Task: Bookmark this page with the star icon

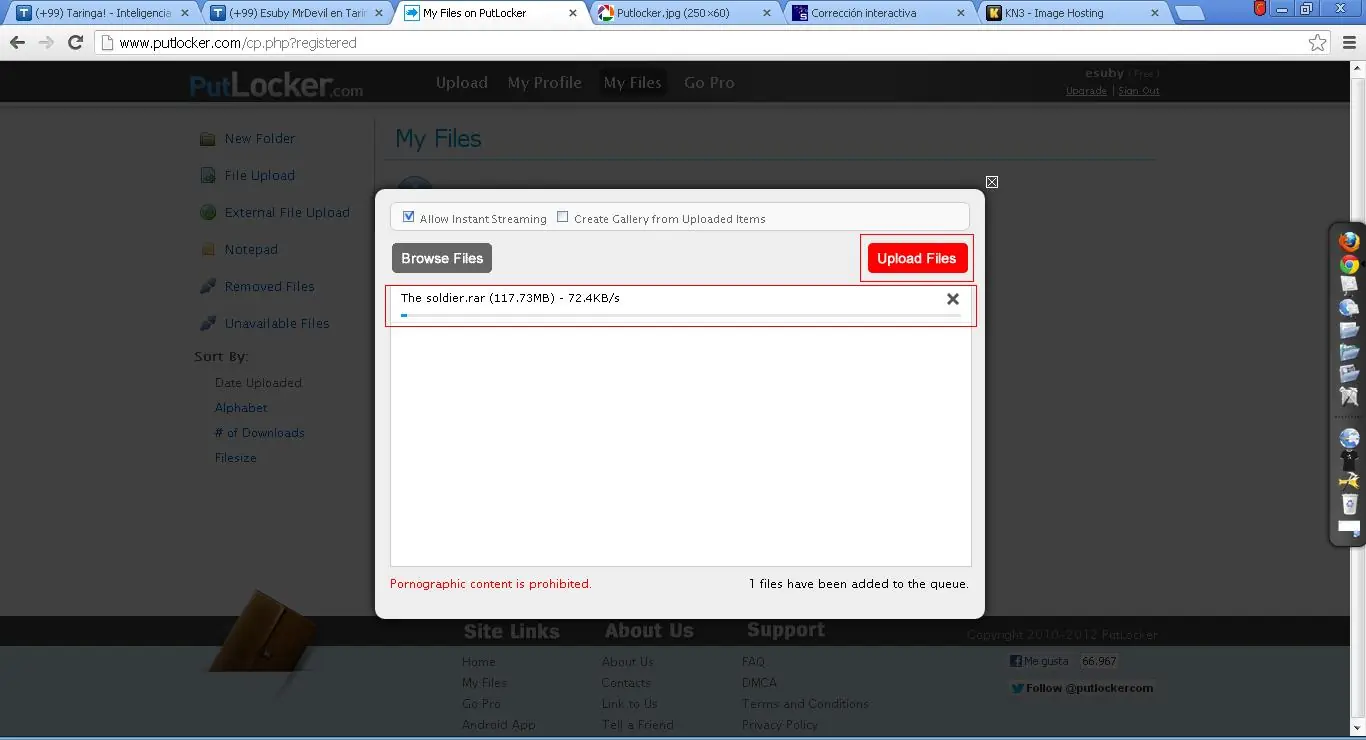Action: click(x=1318, y=43)
